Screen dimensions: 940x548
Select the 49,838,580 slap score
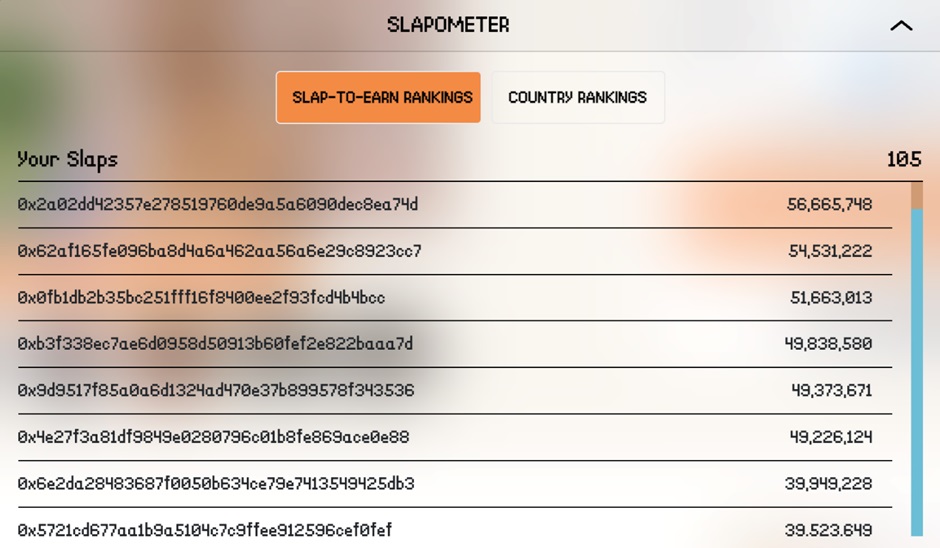[828, 343]
